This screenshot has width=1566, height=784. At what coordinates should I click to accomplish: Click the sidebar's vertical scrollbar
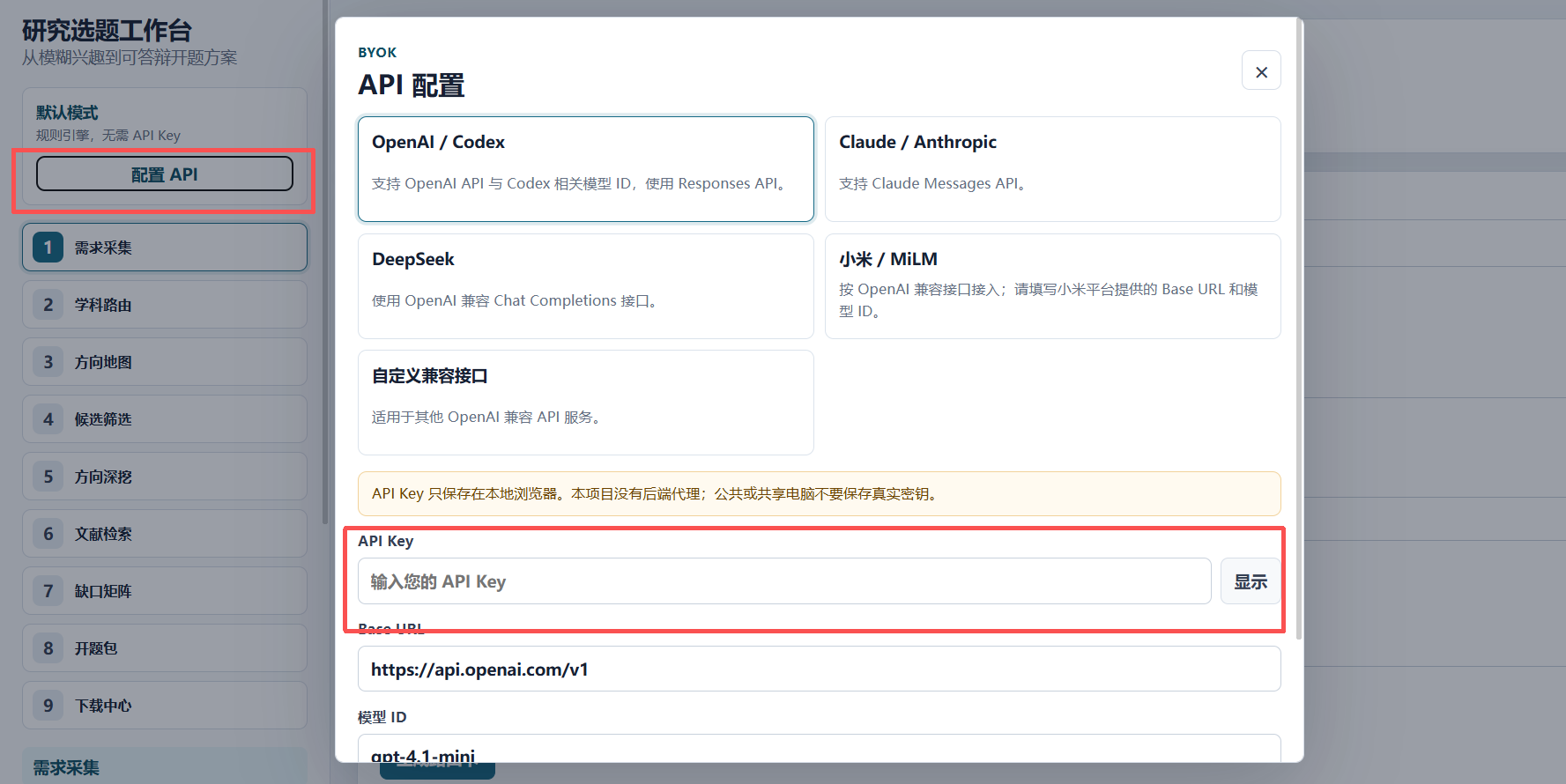[325, 263]
